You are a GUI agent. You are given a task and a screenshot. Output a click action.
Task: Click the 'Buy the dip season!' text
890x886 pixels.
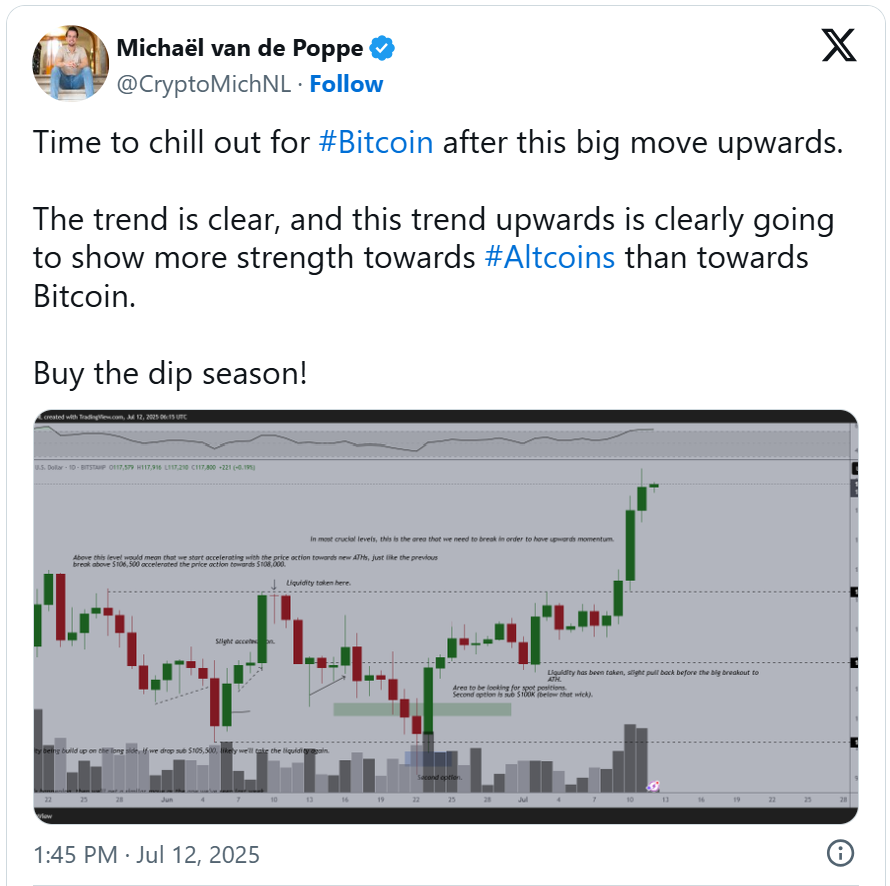click(170, 373)
